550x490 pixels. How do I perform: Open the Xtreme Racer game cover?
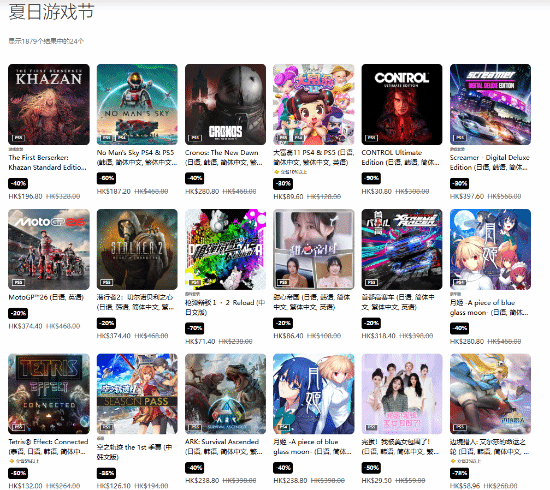coord(402,249)
